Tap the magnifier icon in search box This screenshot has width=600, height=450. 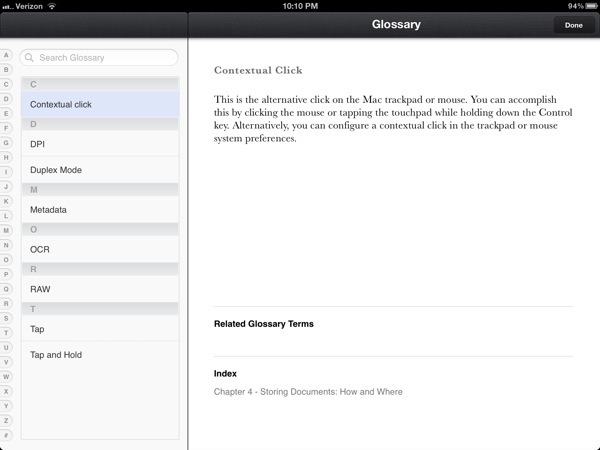coord(29,57)
